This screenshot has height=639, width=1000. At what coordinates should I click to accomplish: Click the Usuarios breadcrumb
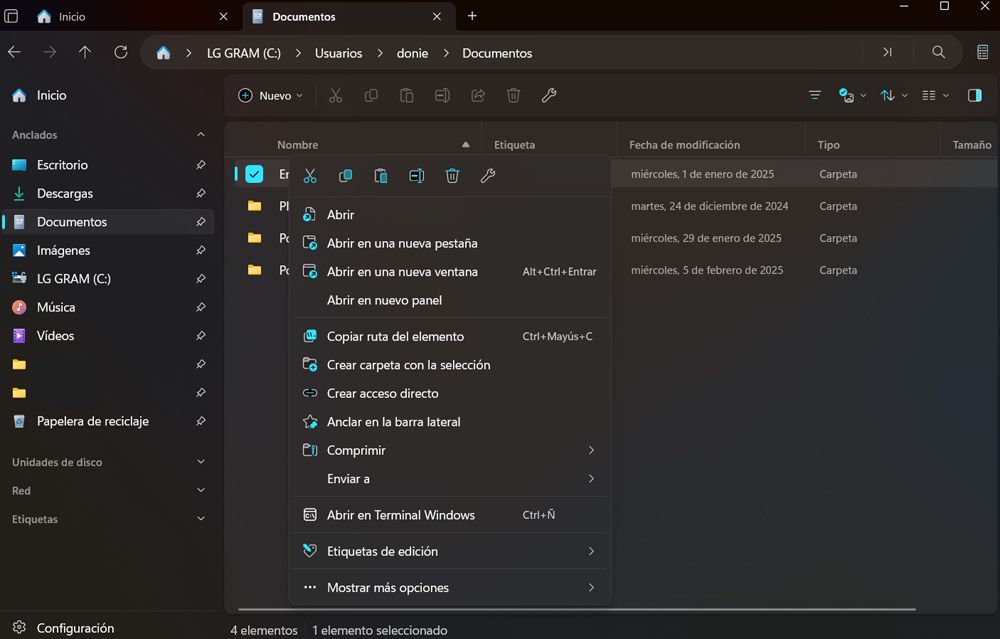(338, 53)
